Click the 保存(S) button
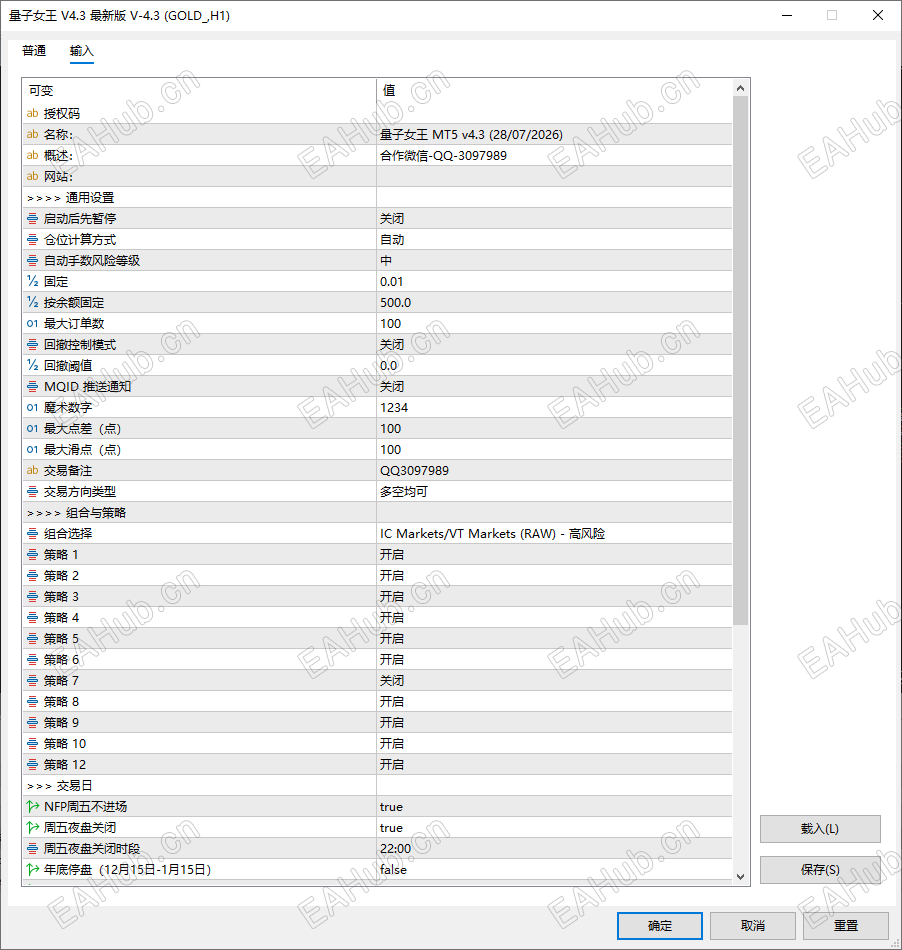 [x=820, y=869]
